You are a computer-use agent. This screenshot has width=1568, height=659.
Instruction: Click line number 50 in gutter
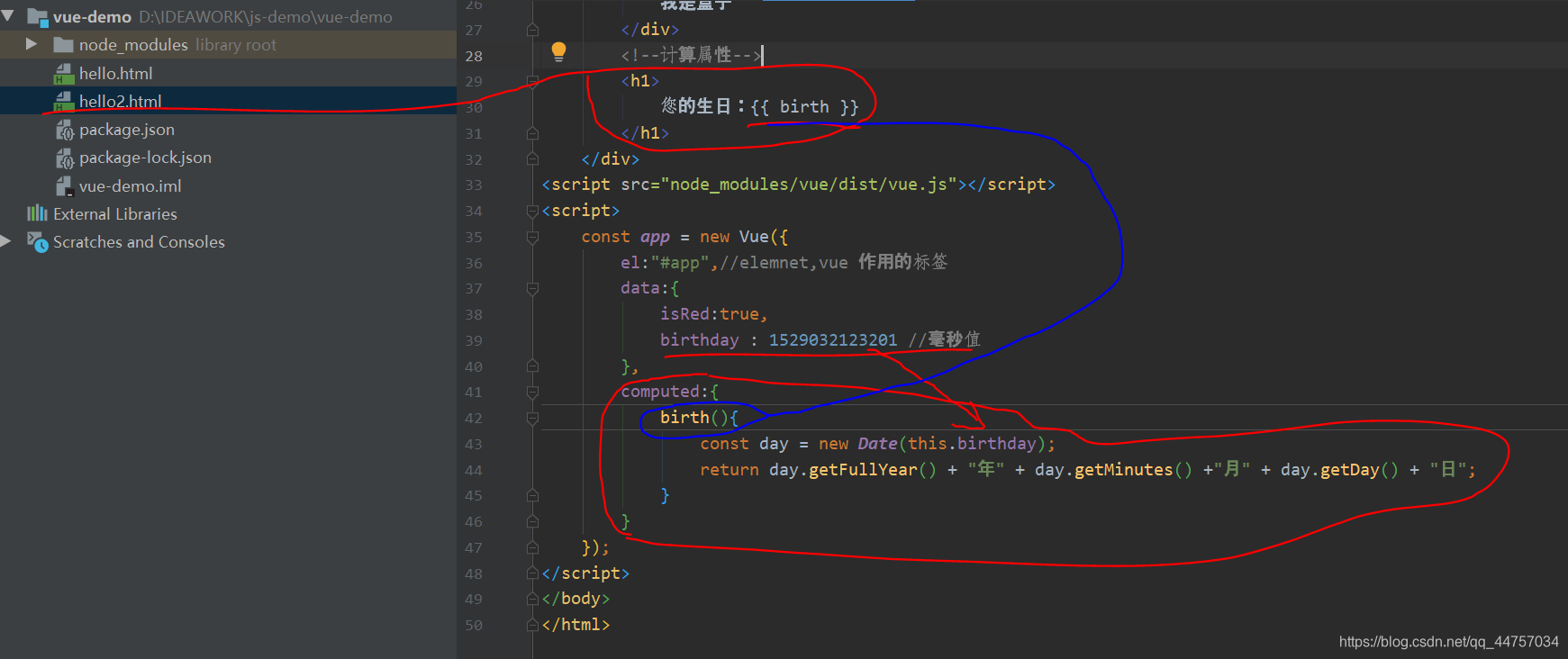point(474,626)
